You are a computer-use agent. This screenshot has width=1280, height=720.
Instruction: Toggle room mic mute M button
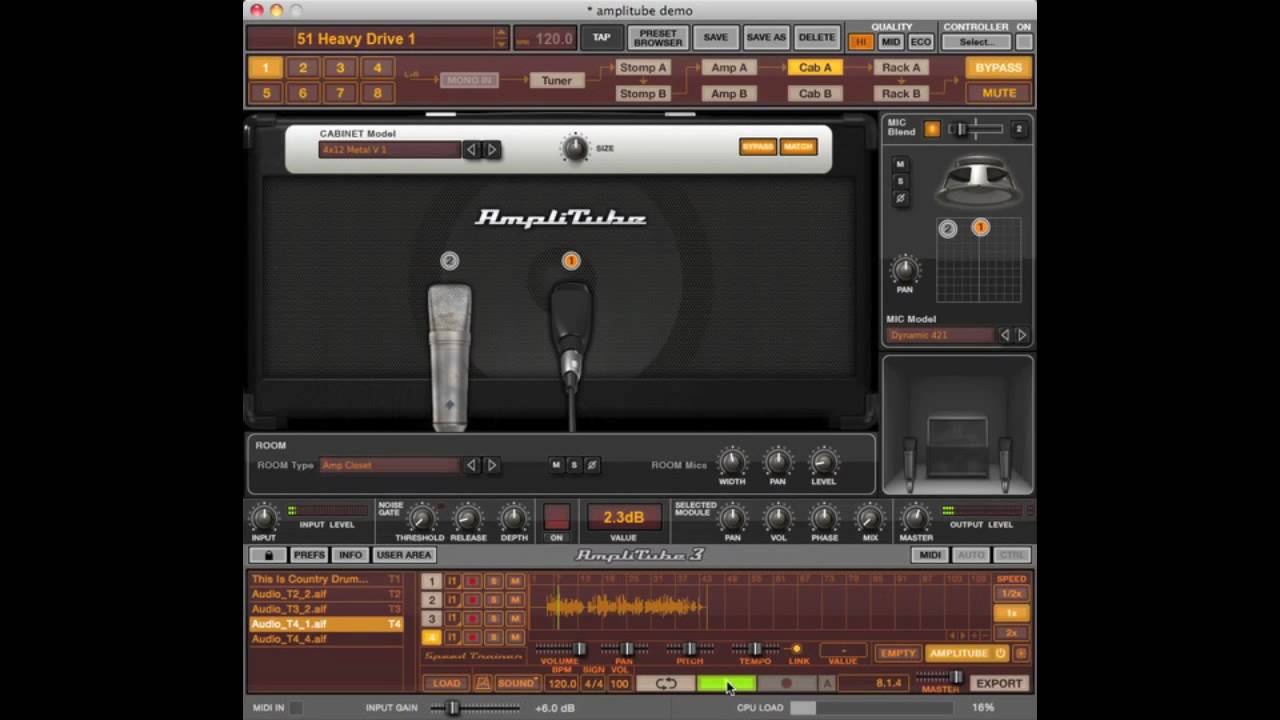click(x=556, y=465)
